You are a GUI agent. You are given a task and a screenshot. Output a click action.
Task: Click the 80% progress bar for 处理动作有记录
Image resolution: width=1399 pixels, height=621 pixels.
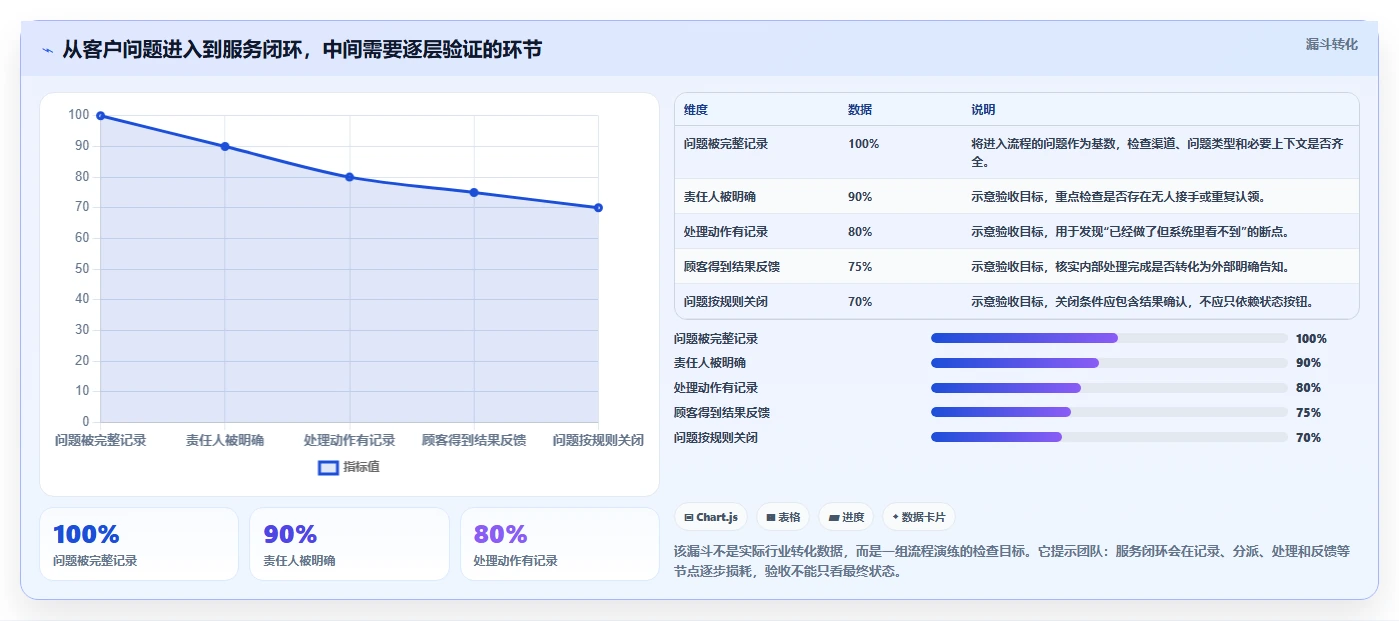[x=1109, y=388]
